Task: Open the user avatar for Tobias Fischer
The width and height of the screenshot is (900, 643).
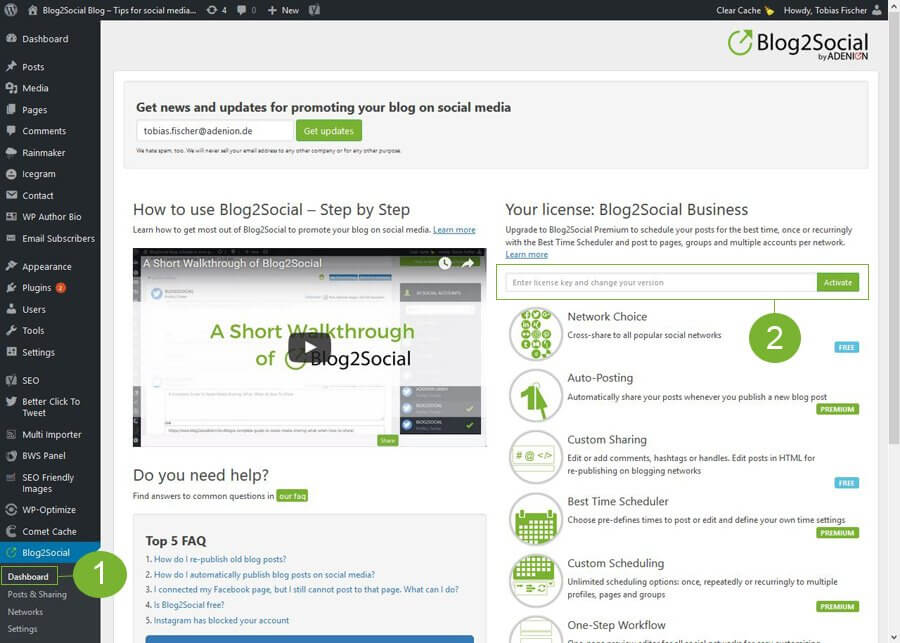Action: [x=876, y=10]
